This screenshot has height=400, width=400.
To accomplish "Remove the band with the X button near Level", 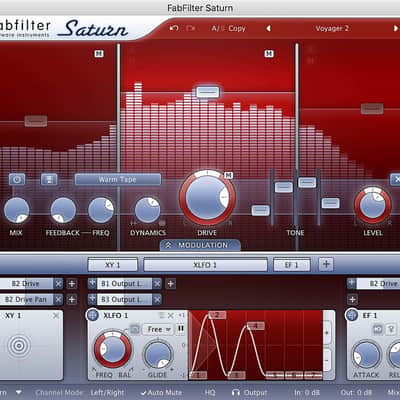I will pos(396,179).
